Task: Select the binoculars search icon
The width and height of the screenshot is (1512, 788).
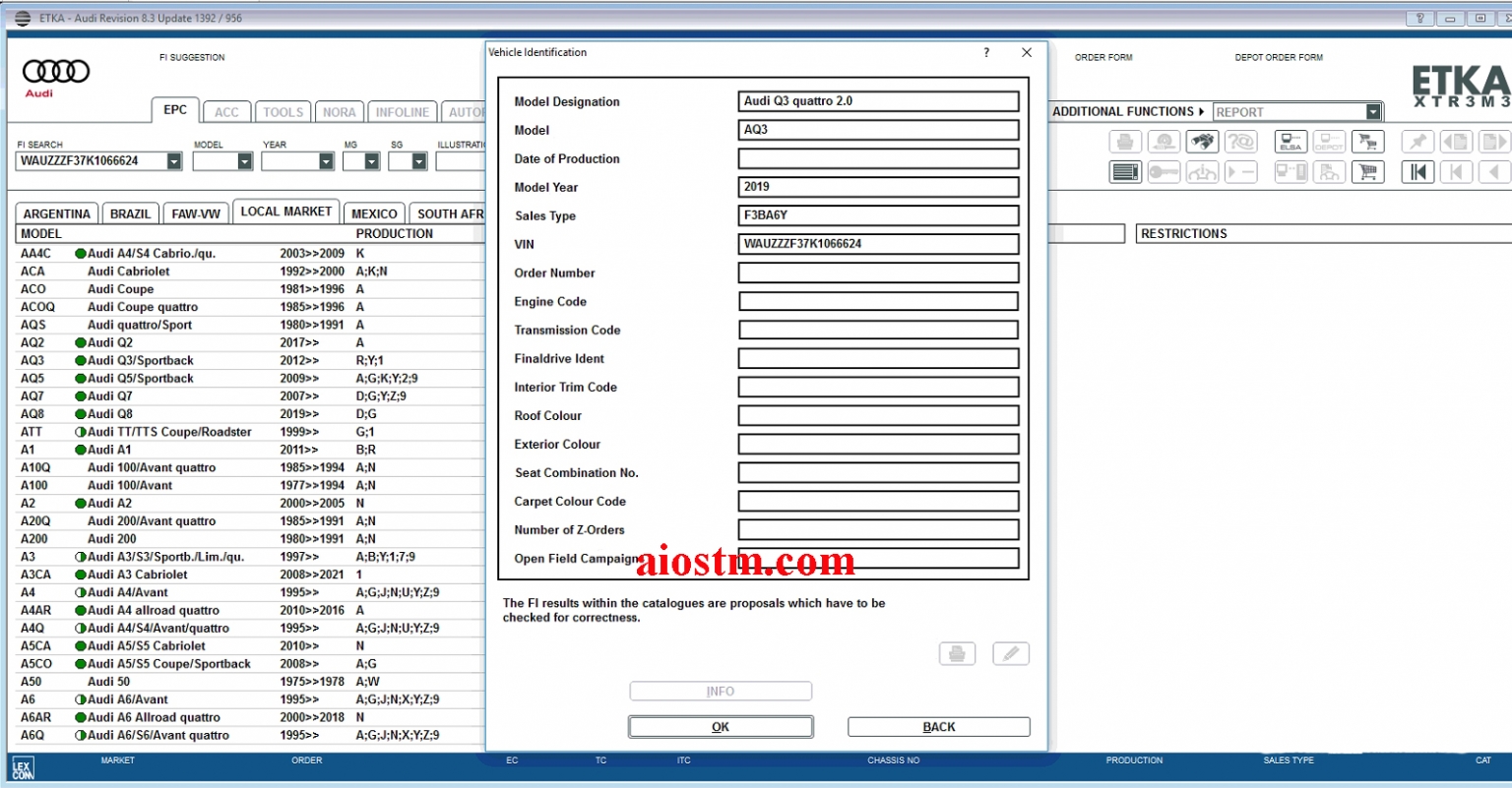Action: 1202,141
